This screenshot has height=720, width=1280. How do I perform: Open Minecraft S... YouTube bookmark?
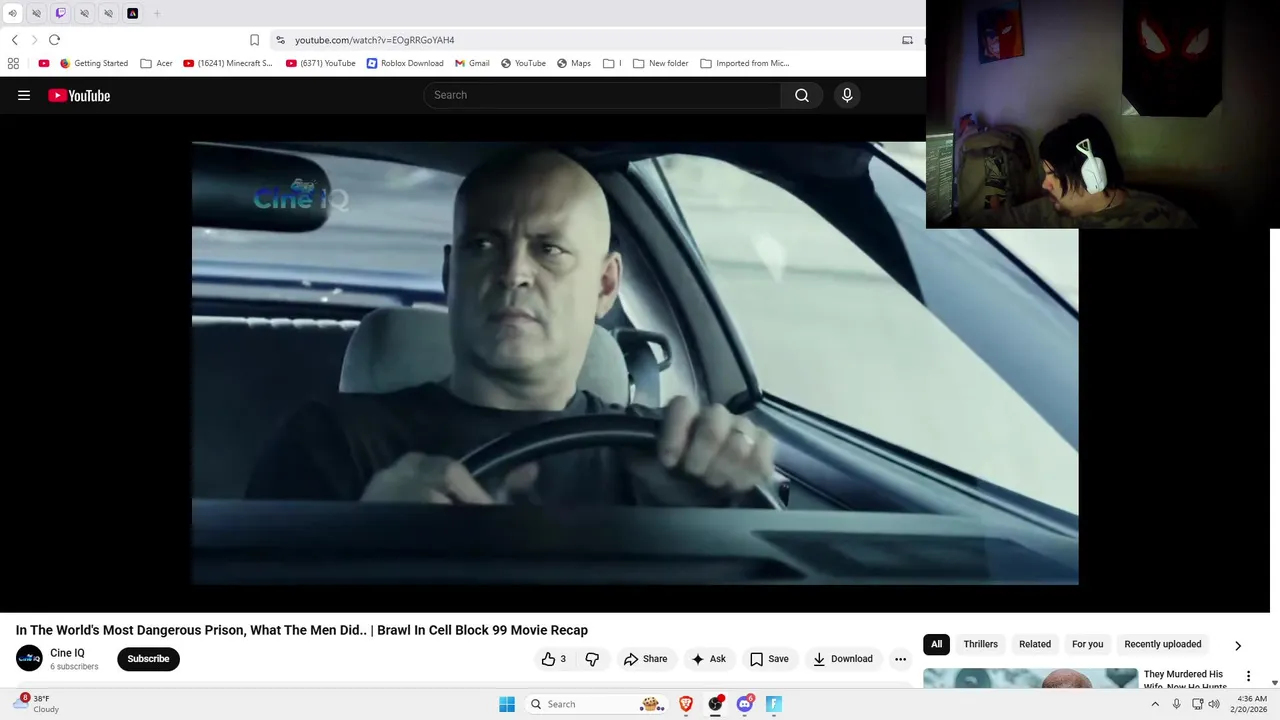tap(227, 63)
